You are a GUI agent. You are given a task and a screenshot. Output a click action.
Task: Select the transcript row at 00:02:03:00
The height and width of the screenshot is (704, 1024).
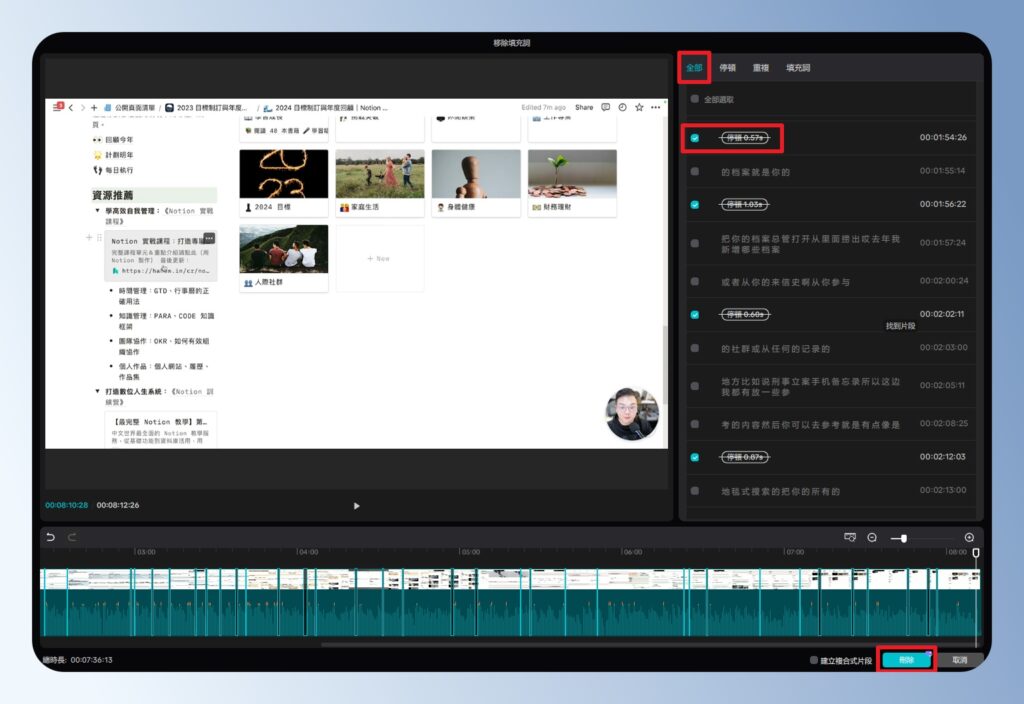tap(830, 348)
